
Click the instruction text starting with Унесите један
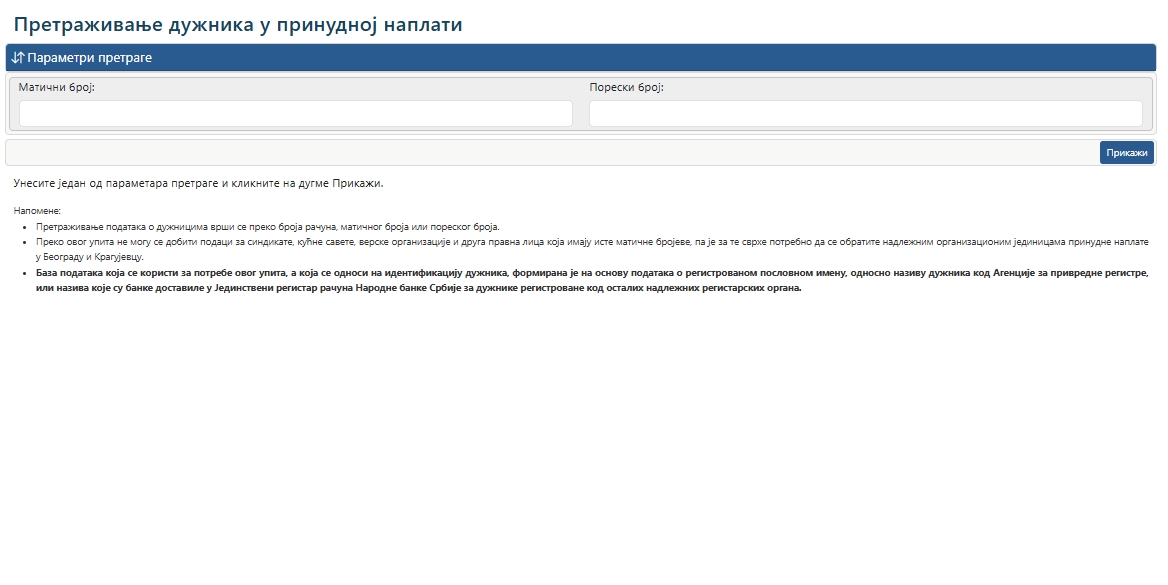pyautogui.click(x=198, y=183)
